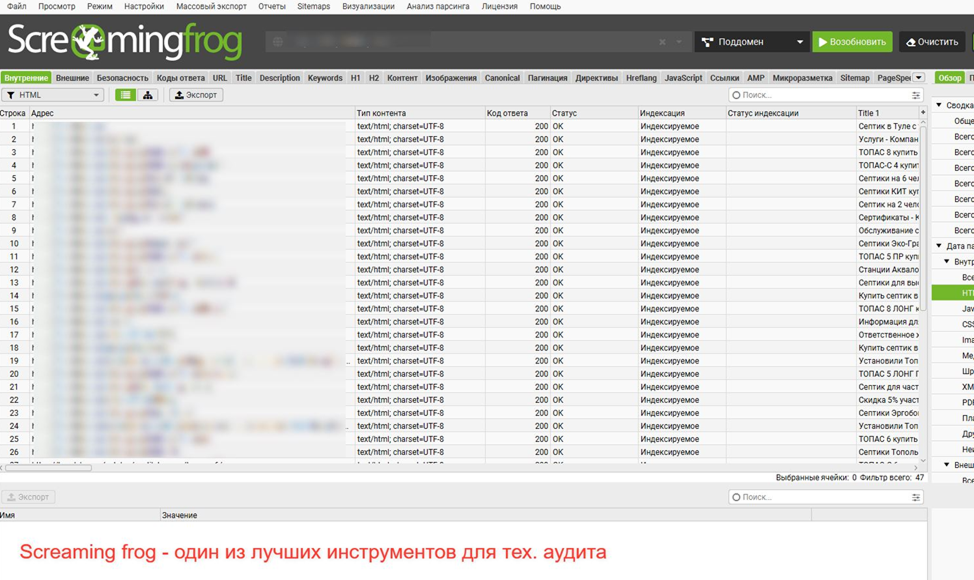This screenshot has width=974, height=580.
Task: Switch to the Description tab
Action: tap(280, 78)
